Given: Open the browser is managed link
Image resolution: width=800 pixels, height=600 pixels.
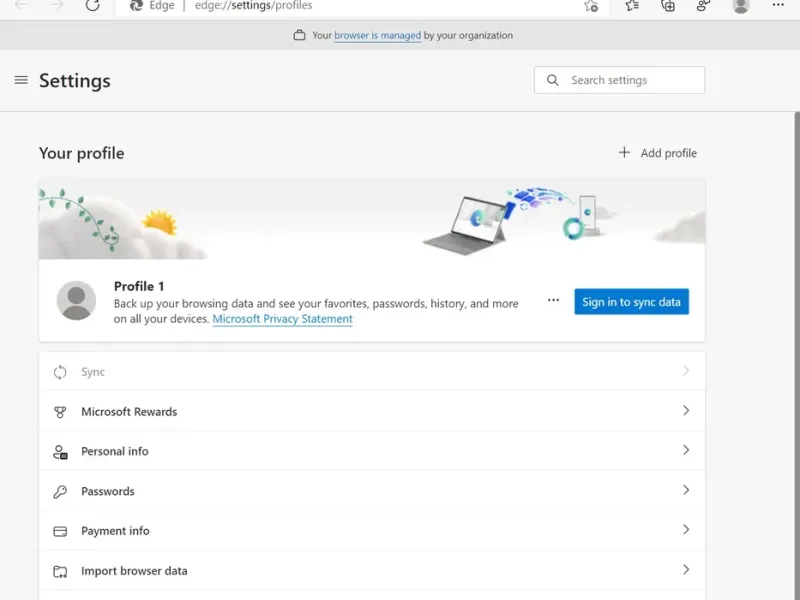Looking at the screenshot, I should click(378, 35).
